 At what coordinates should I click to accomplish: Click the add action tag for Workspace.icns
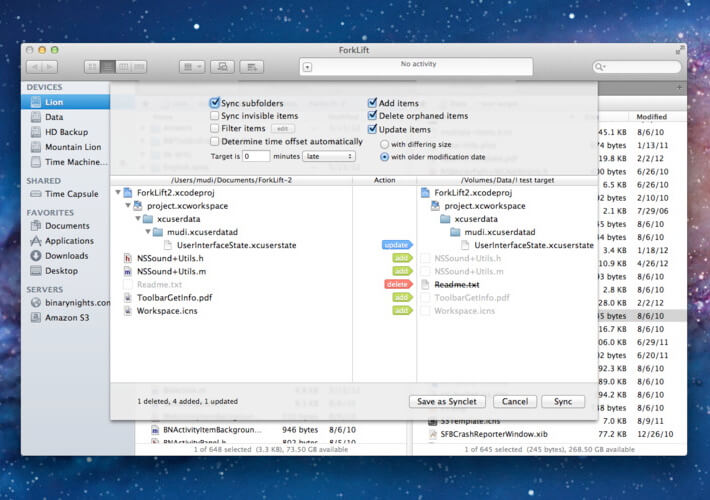[x=402, y=311]
